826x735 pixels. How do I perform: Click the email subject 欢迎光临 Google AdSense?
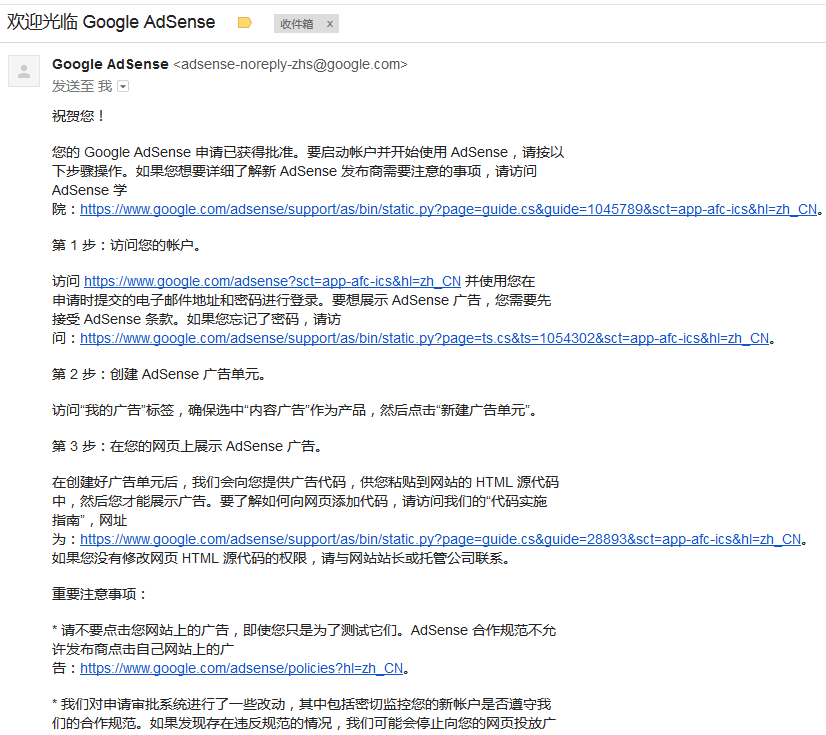111,22
